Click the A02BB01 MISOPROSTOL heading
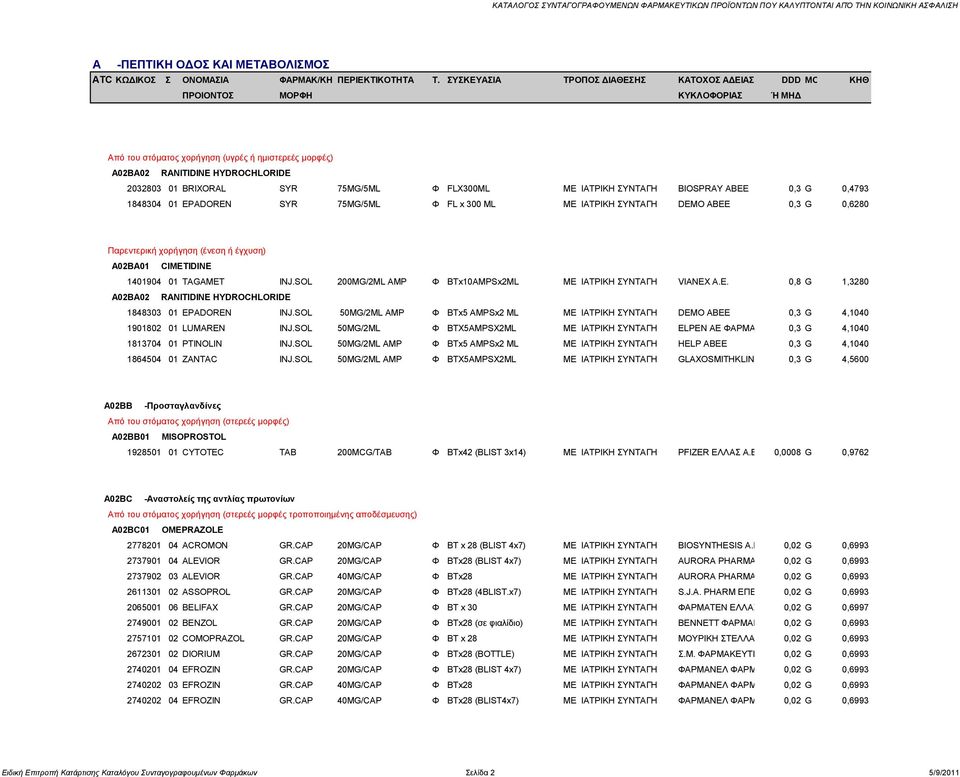Viewport: 960px width, 777px height. click(169, 437)
